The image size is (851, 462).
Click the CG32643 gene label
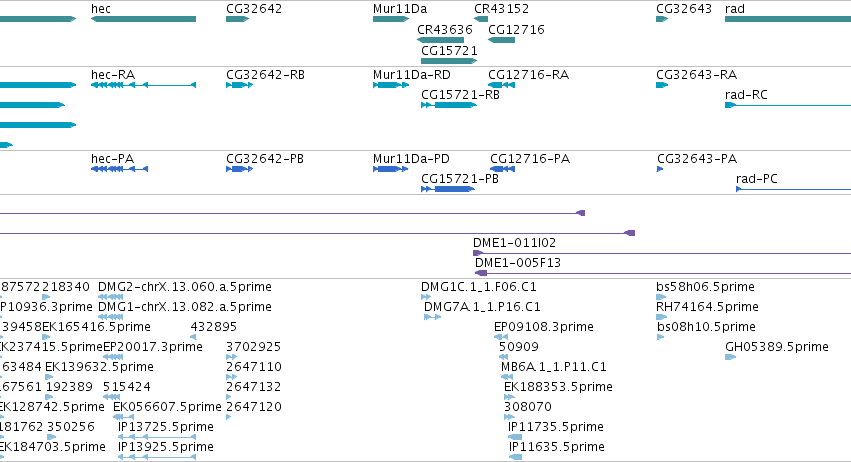click(x=684, y=9)
